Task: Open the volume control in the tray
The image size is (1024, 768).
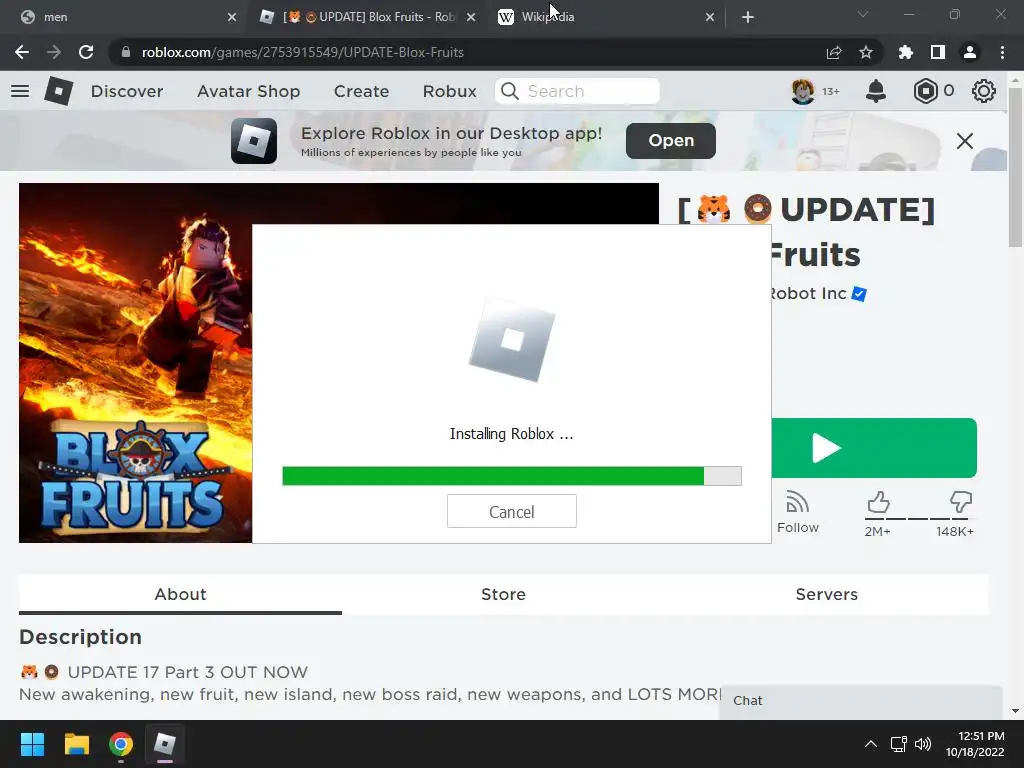Action: [x=922, y=744]
